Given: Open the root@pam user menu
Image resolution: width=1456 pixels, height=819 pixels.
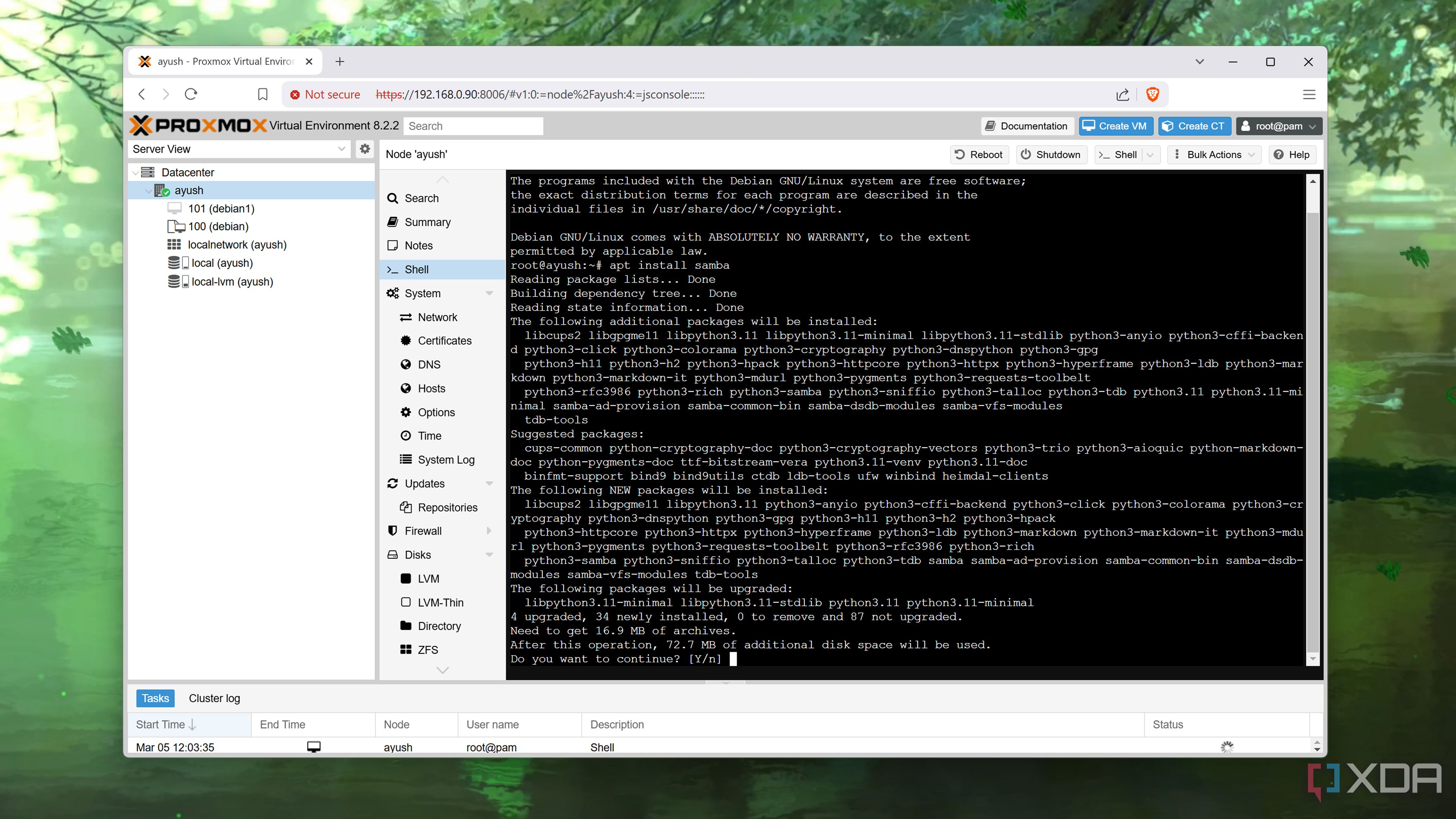Looking at the screenshot, I should pos(1279,126).
